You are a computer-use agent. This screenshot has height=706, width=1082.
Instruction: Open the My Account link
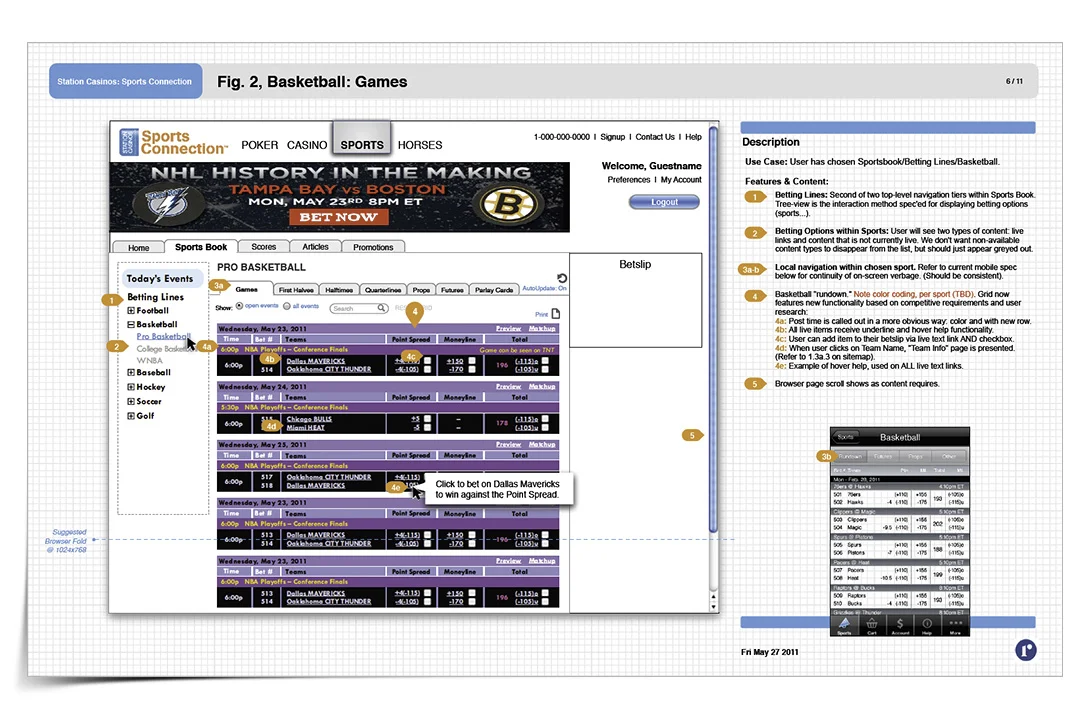click(681, 179)
